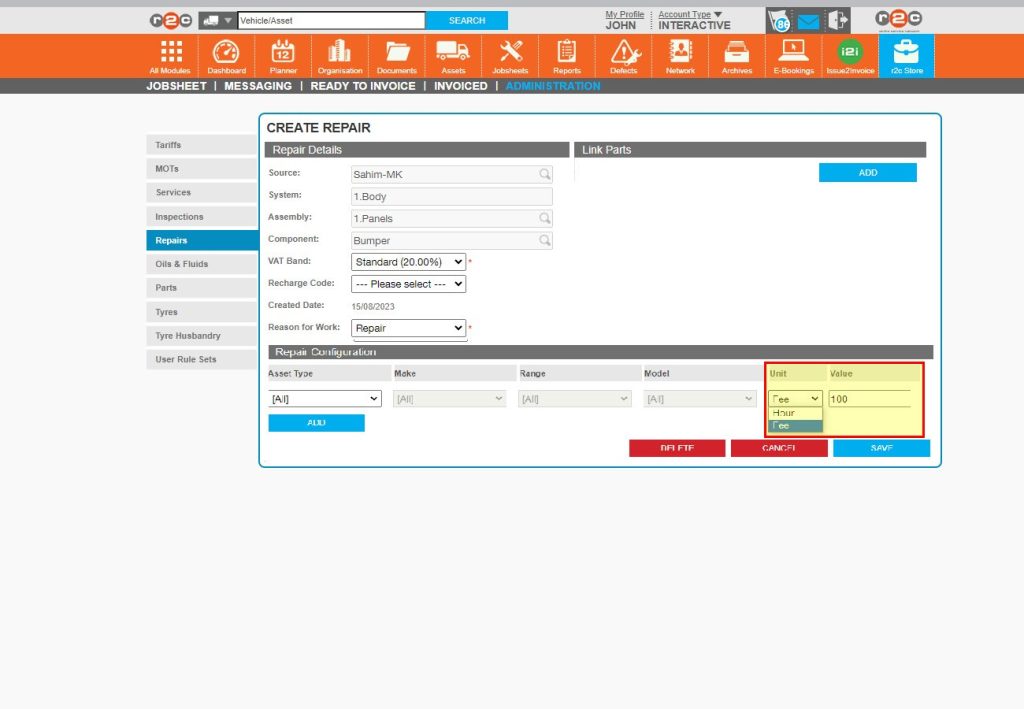Screen dimensions: 1024x709
Task: Click the blue SAVE button
Action: pyautogui.click(x=881, y=448)
